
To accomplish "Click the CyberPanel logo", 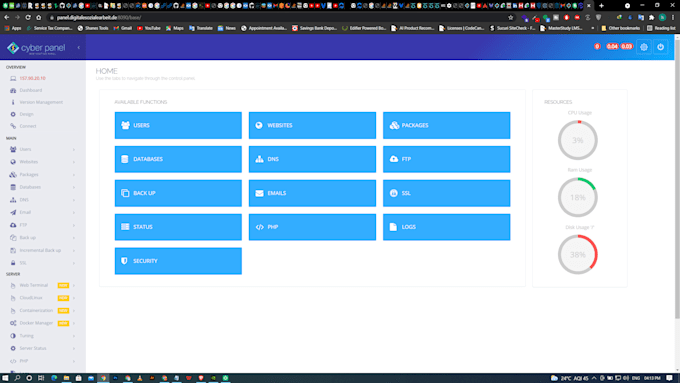I will click(36, 48).
